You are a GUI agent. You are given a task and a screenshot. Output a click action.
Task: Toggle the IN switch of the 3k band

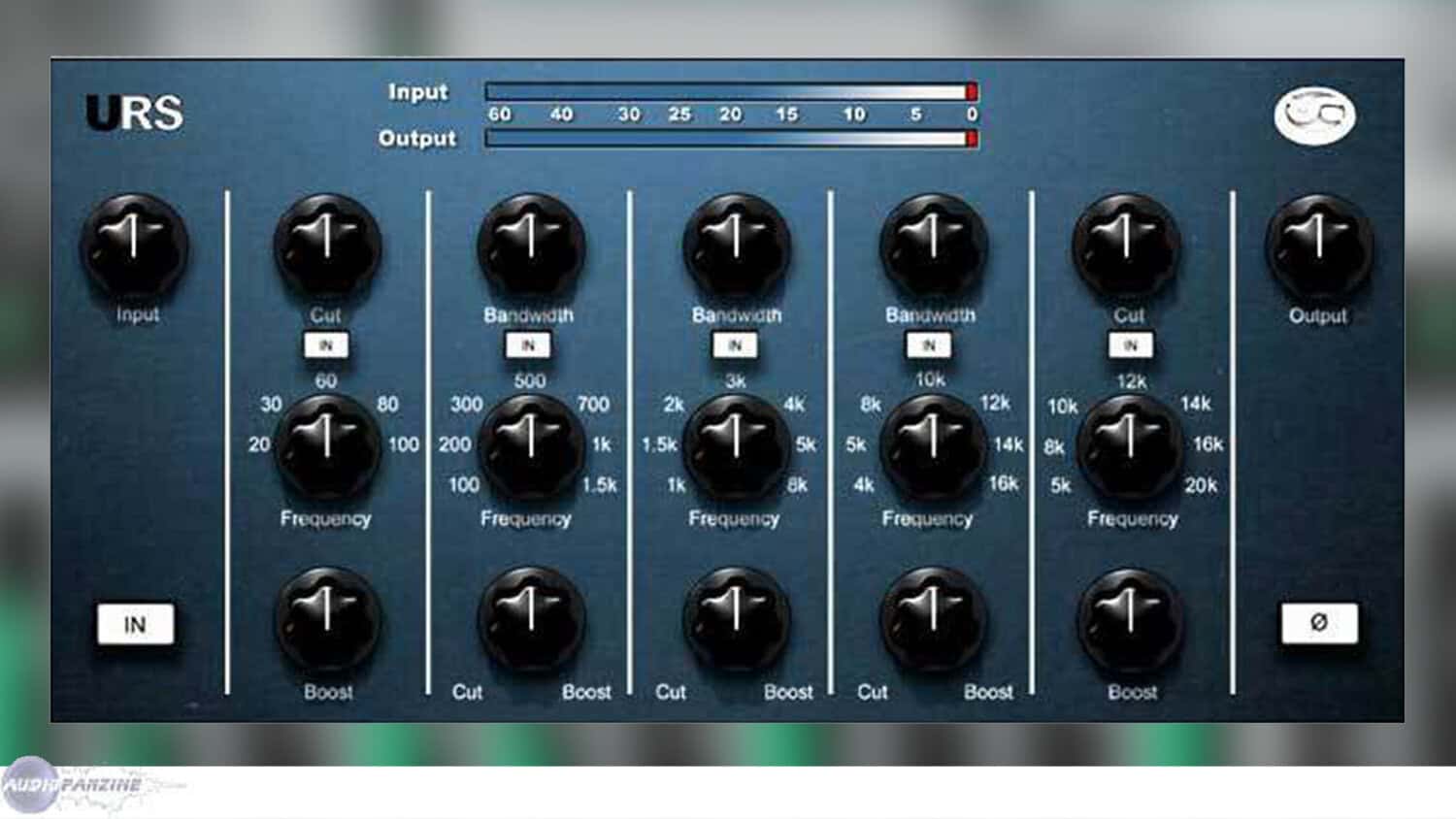click(x=735, y=344)
